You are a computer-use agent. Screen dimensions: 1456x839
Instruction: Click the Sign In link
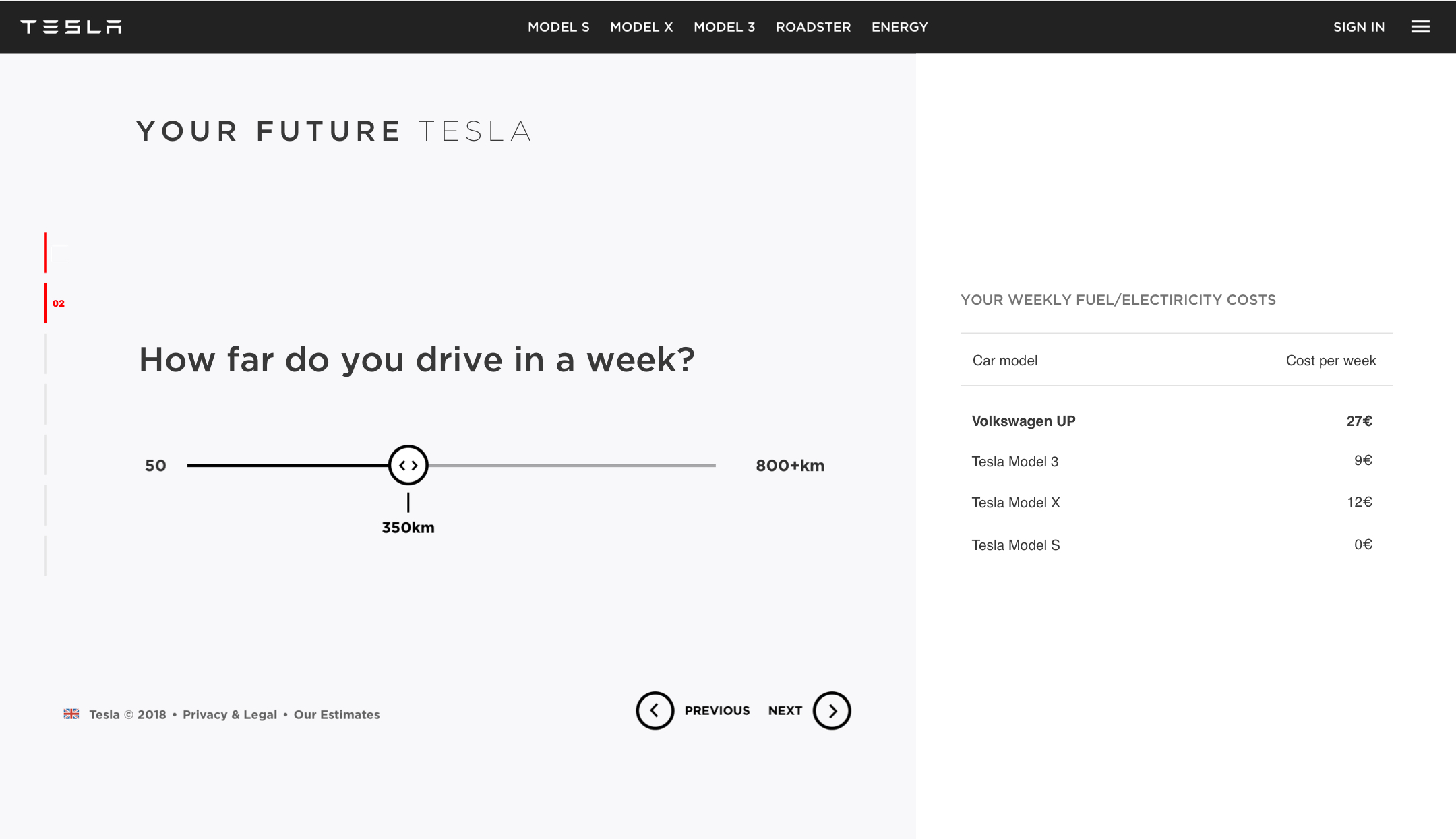point(1359,27)
